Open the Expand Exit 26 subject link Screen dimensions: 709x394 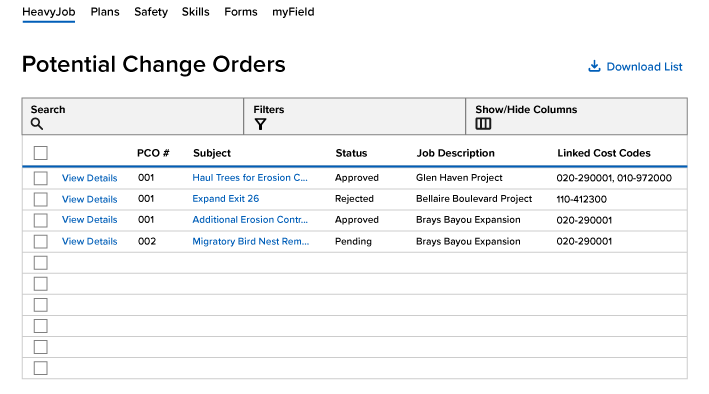point(226,199)
